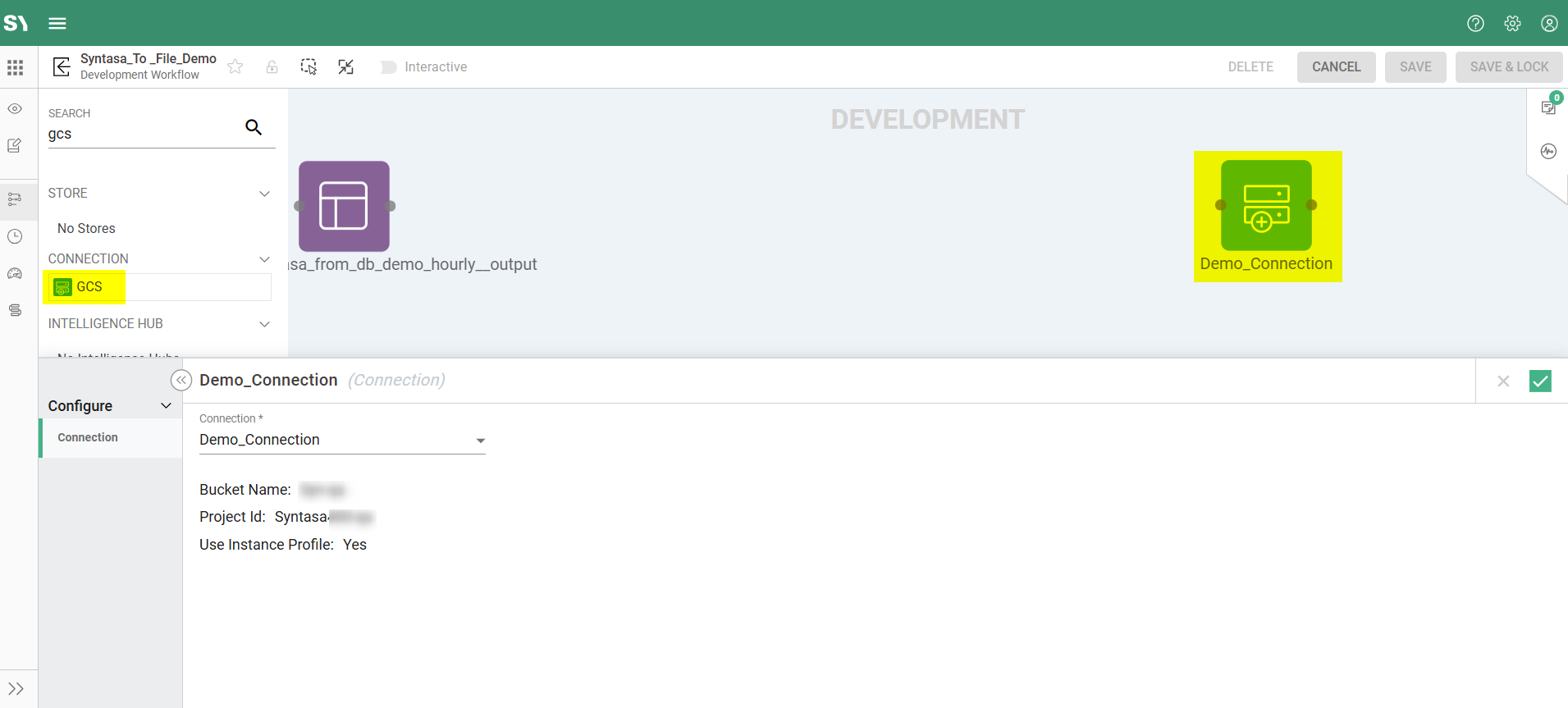
Task: Click the search field containing gcs
Action: (x=139, y=134)
